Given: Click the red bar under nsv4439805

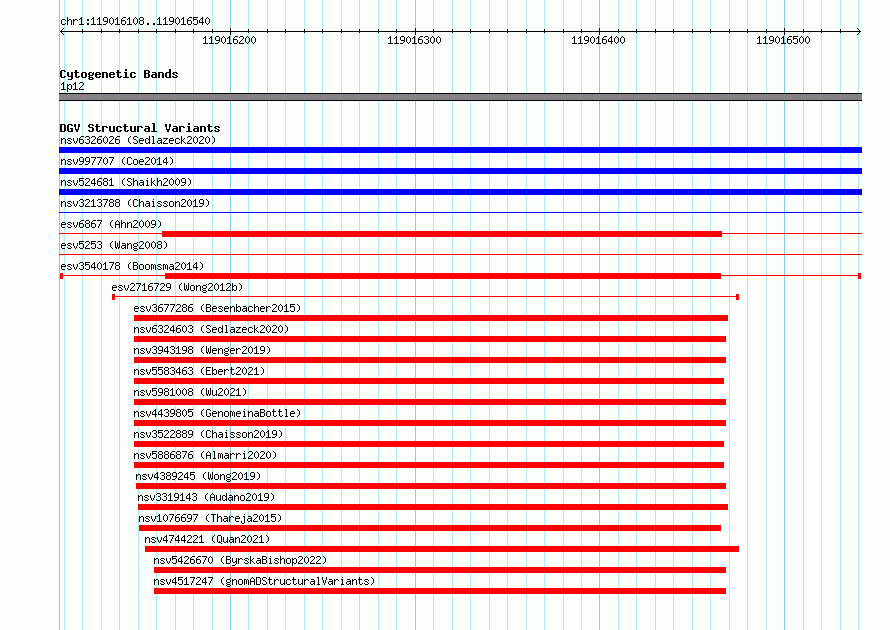Looking at the screenshot, I should (x=430, y=423).
